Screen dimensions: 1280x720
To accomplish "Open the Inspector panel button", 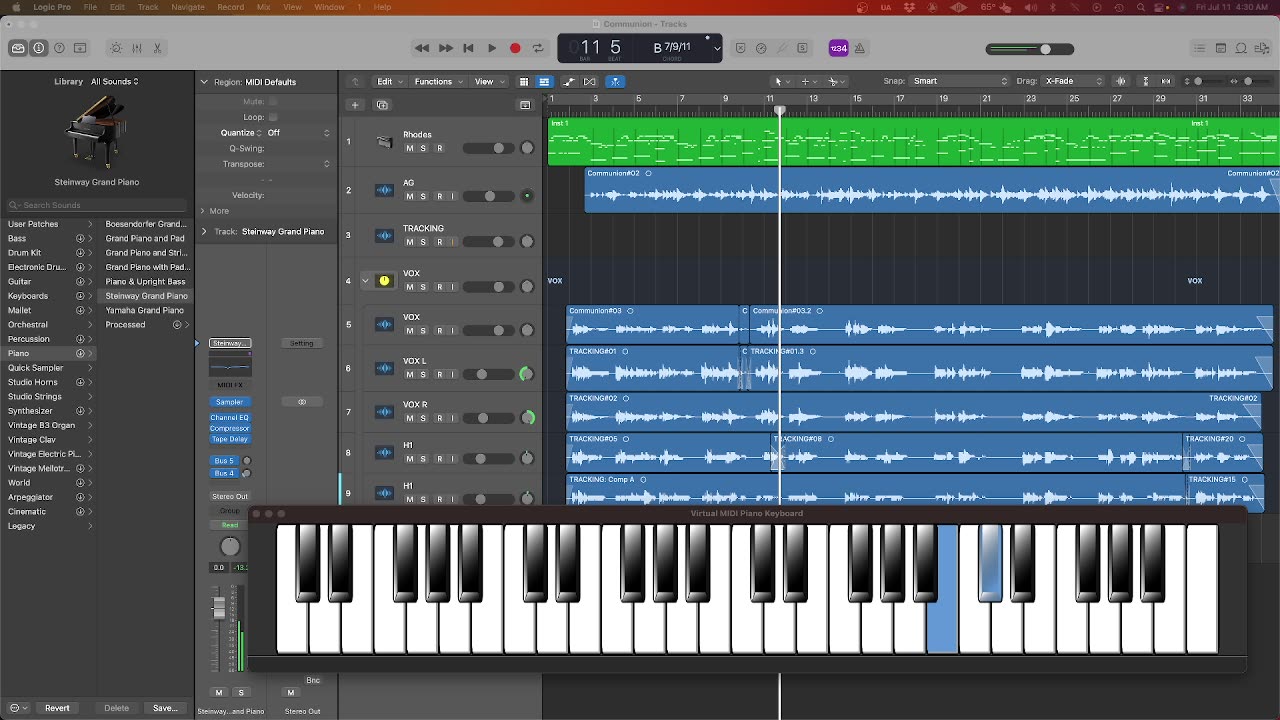I will pyautogui.click(x=38, y=48).
